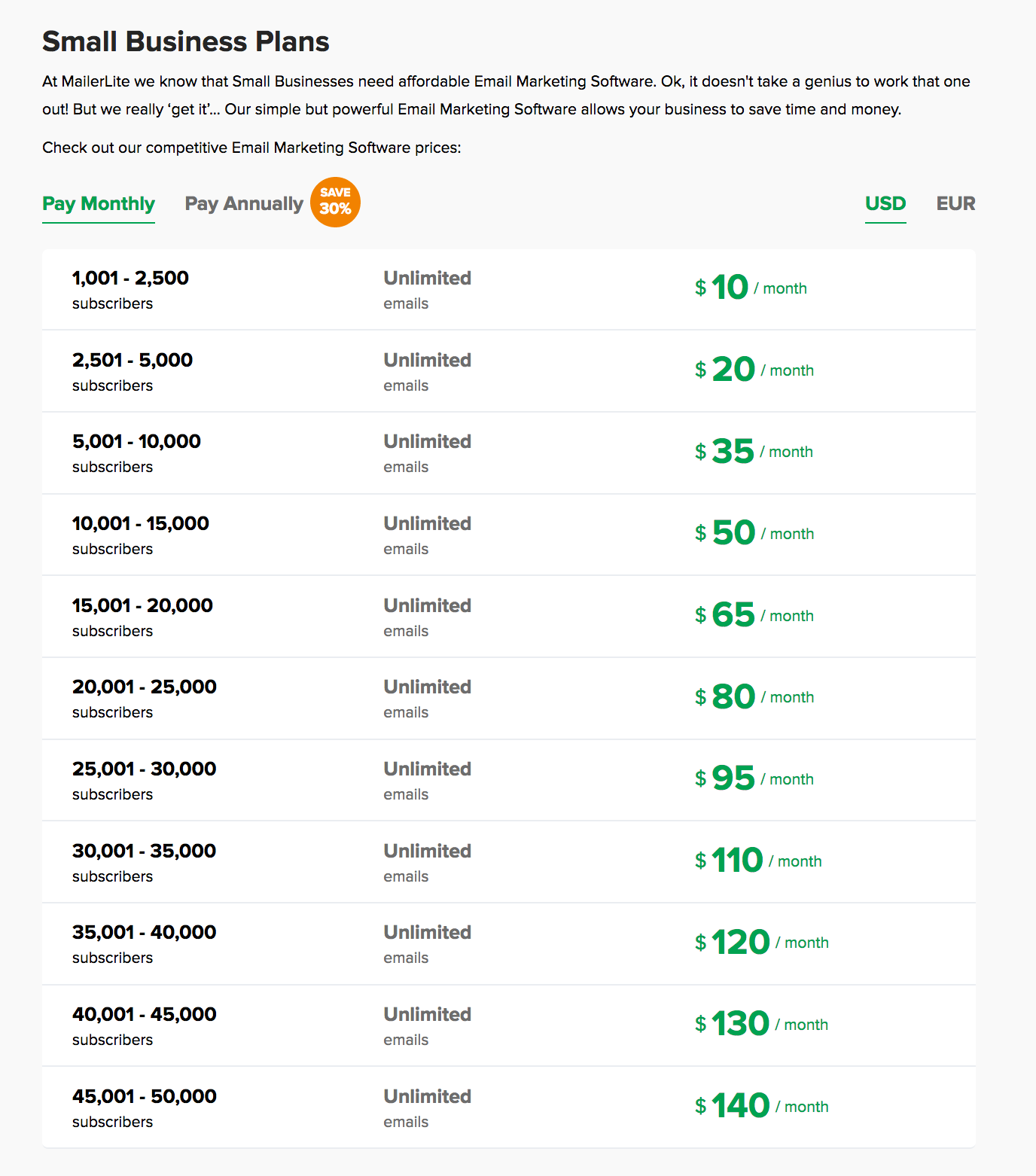Image resolution: width=1036 pixels, height=1176 pixels.
Task: Select the USD currency option
Action: coord(885,204)
